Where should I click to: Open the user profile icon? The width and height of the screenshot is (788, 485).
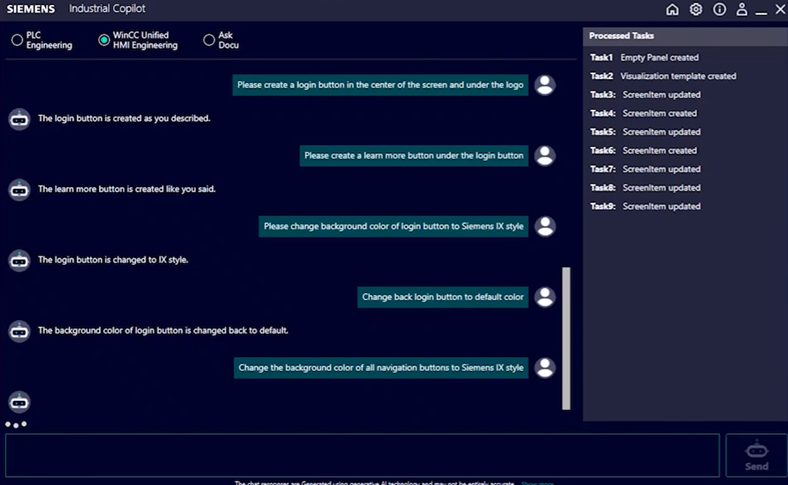coord(742,9)
